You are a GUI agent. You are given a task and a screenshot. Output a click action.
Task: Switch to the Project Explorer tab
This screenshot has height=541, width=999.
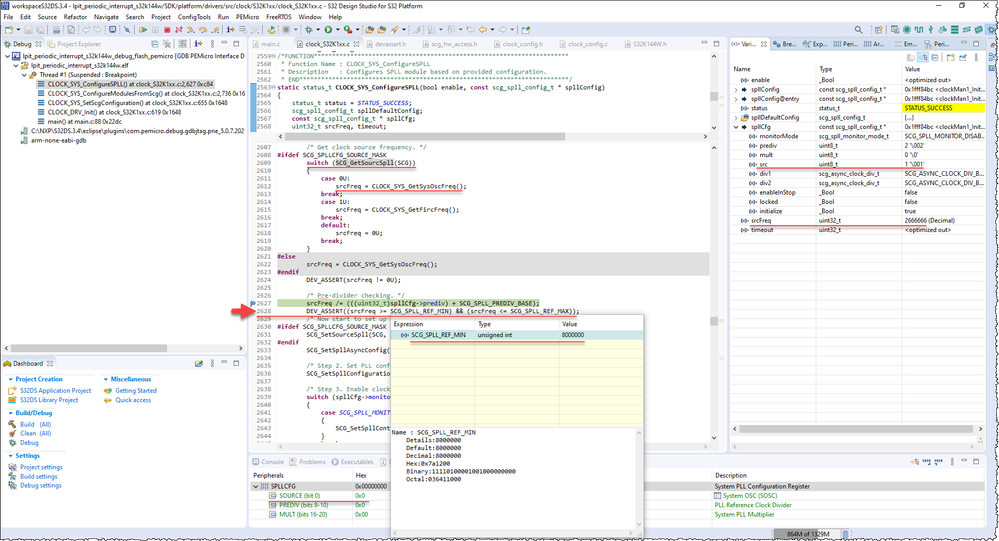(x=80, y=44)
